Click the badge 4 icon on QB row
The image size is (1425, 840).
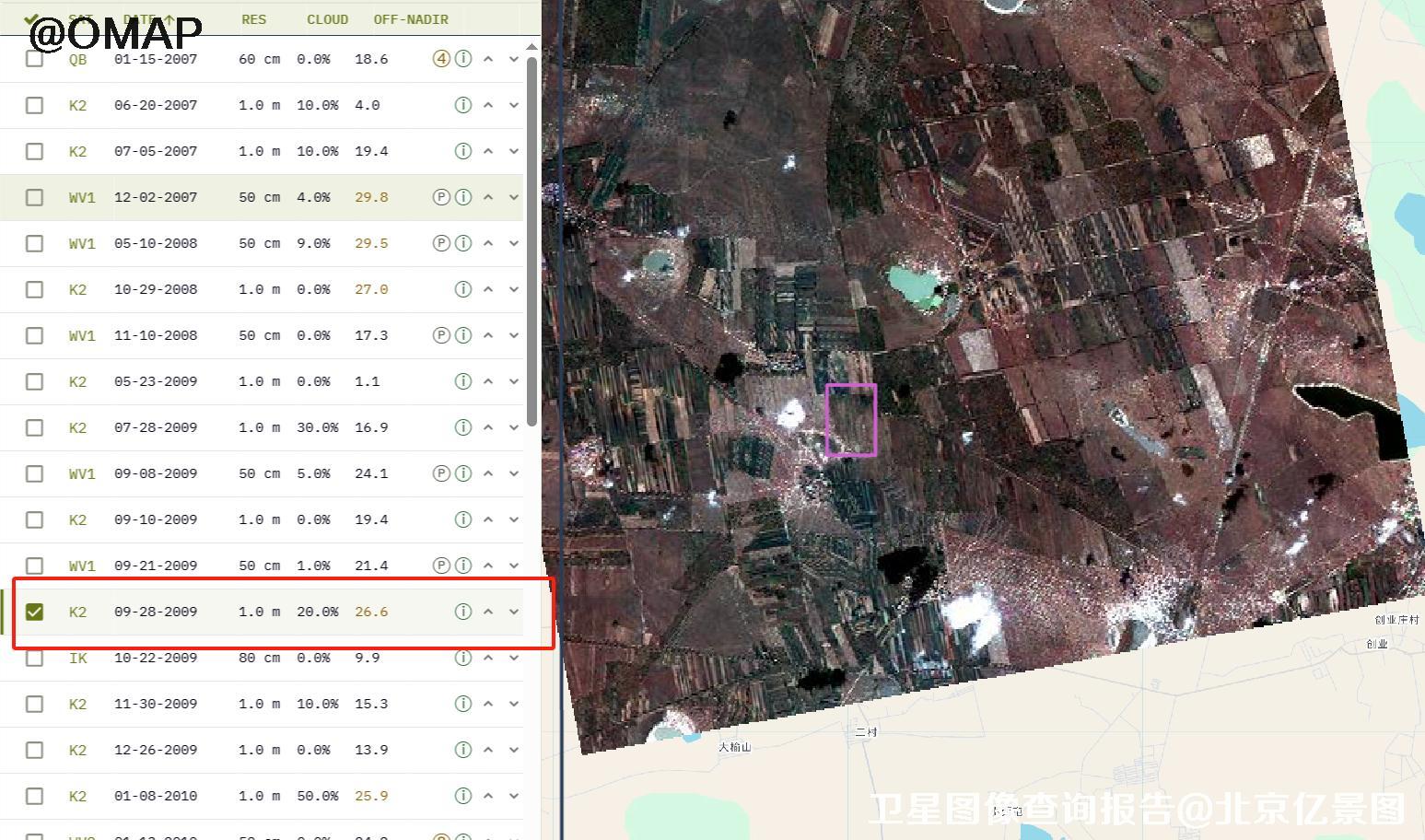pyautogui.click(x=441, y=59)
